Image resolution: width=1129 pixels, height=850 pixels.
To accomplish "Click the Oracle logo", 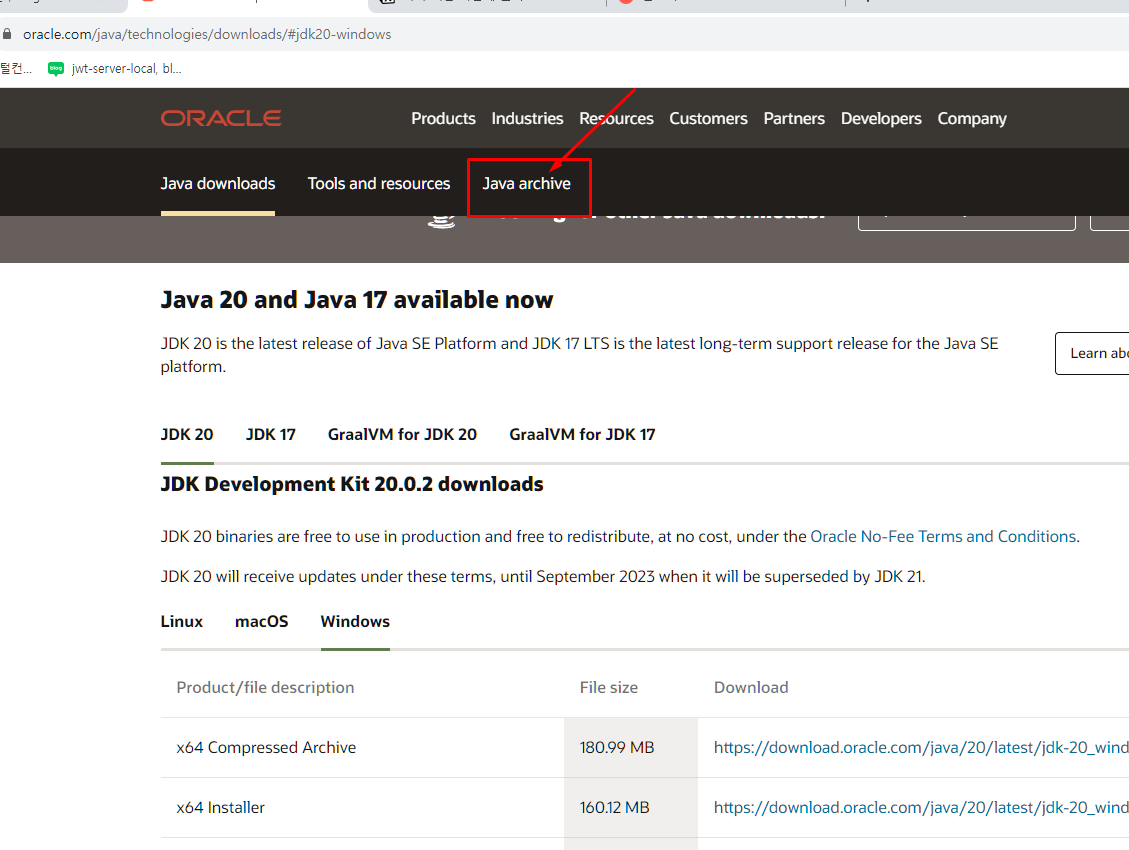I will tap(221, 118).
